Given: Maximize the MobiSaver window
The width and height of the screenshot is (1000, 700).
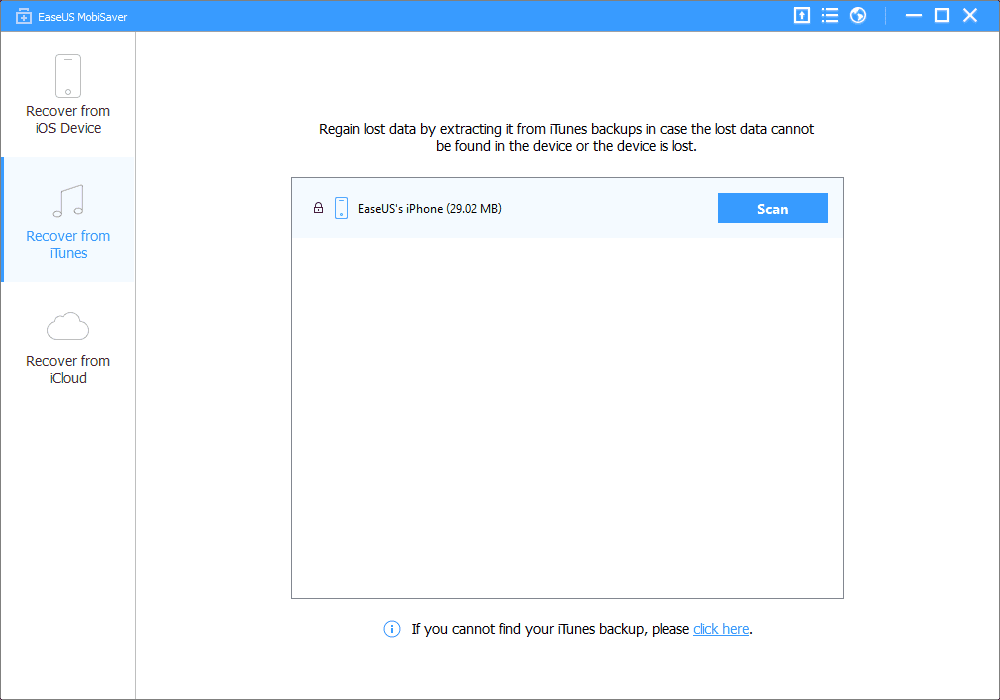Looking at the screenshot, I should click(x=941, y=15).
